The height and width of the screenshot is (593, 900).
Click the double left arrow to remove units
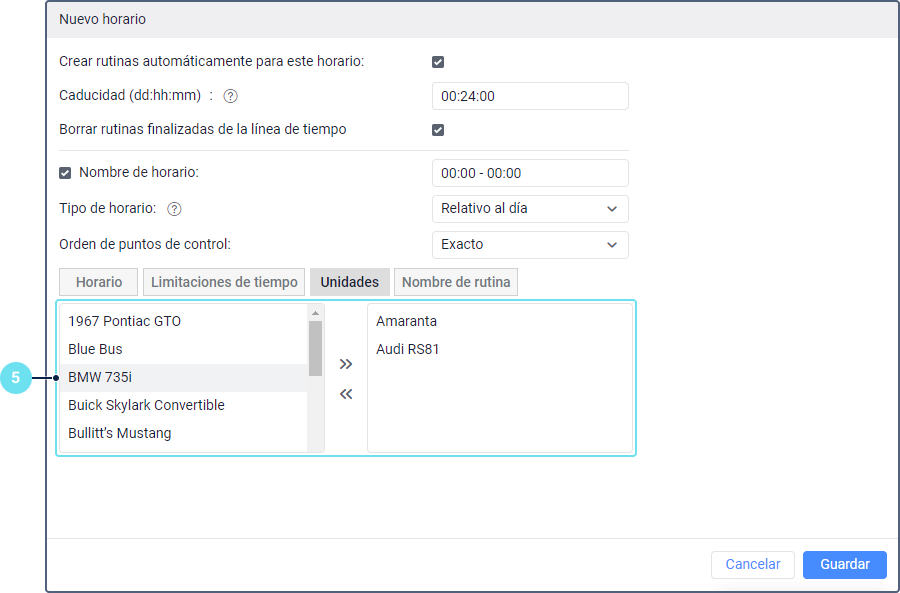[x=346, y=394]
